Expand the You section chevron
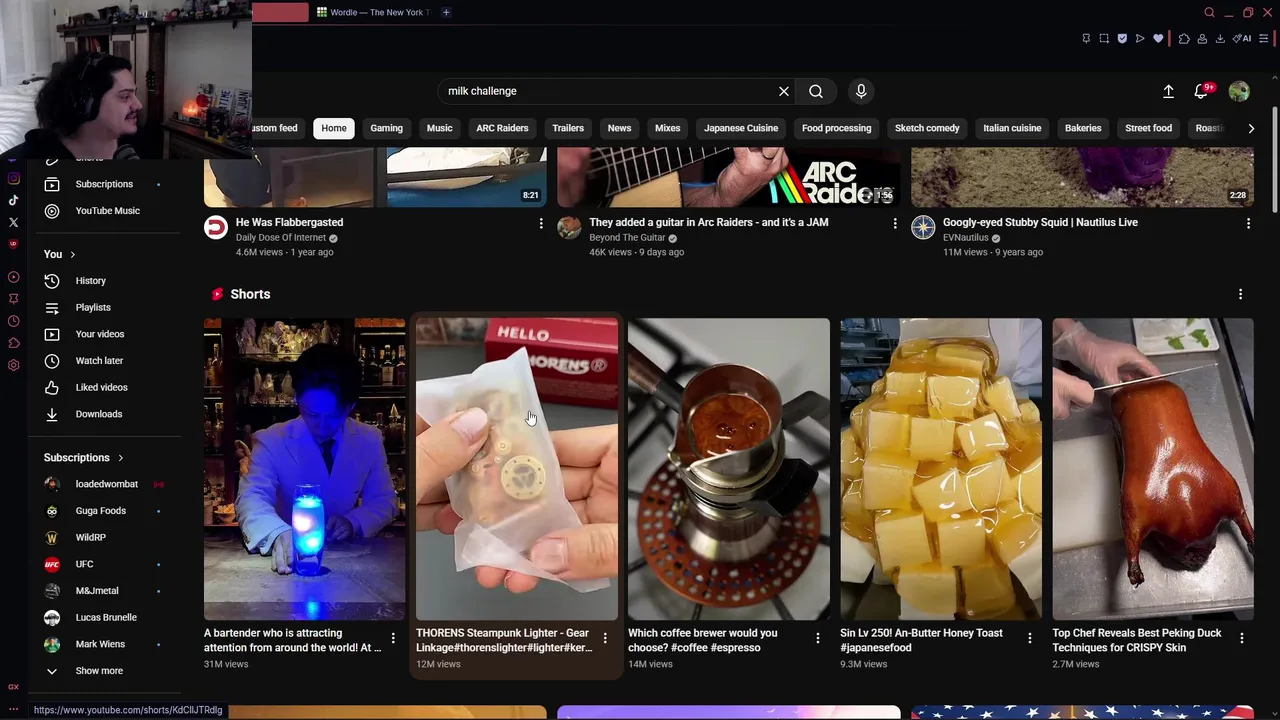The image size is (1280, 720). pos(72,254)
